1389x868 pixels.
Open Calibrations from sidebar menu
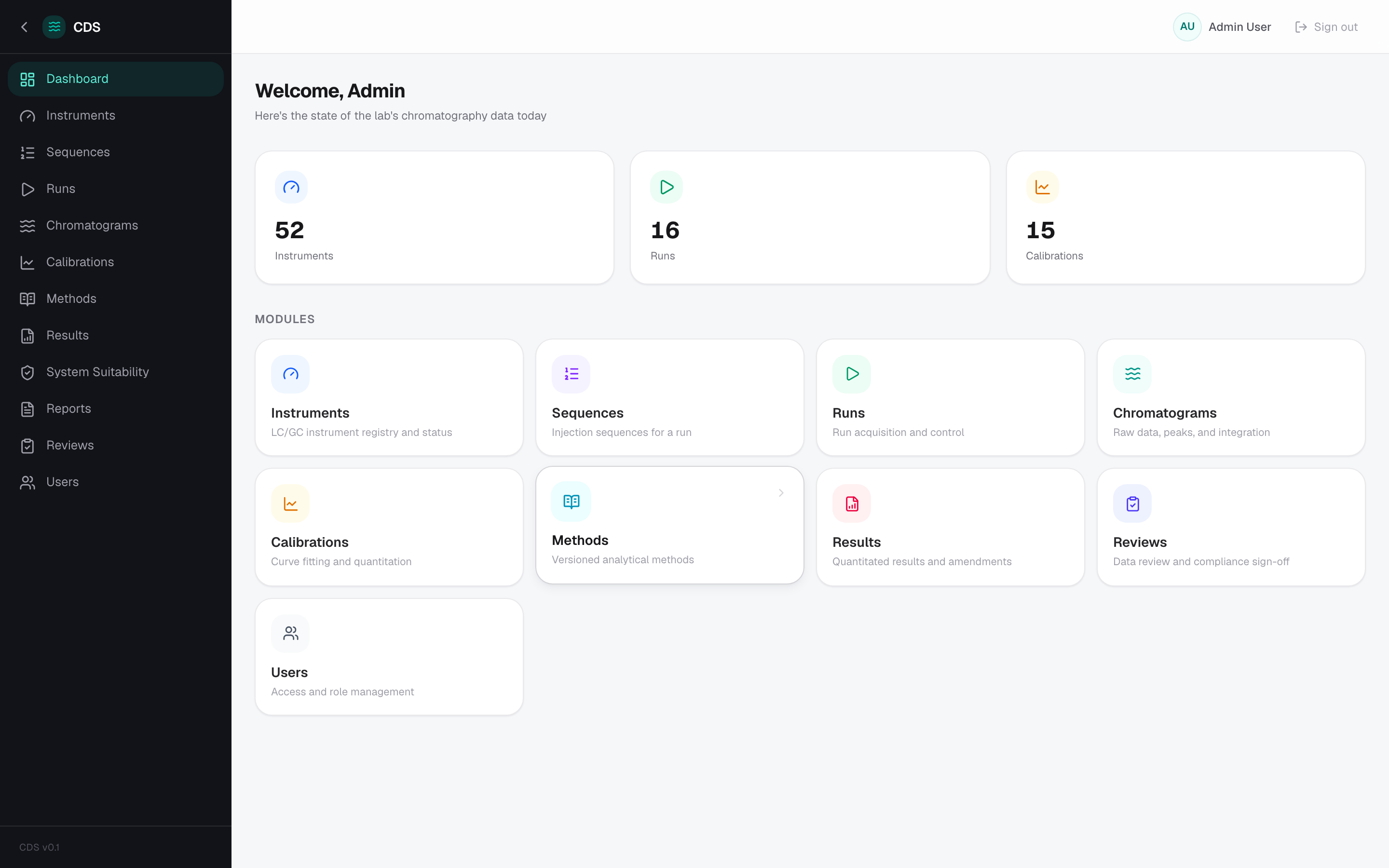pyautogui.click(x=116, y=262)
